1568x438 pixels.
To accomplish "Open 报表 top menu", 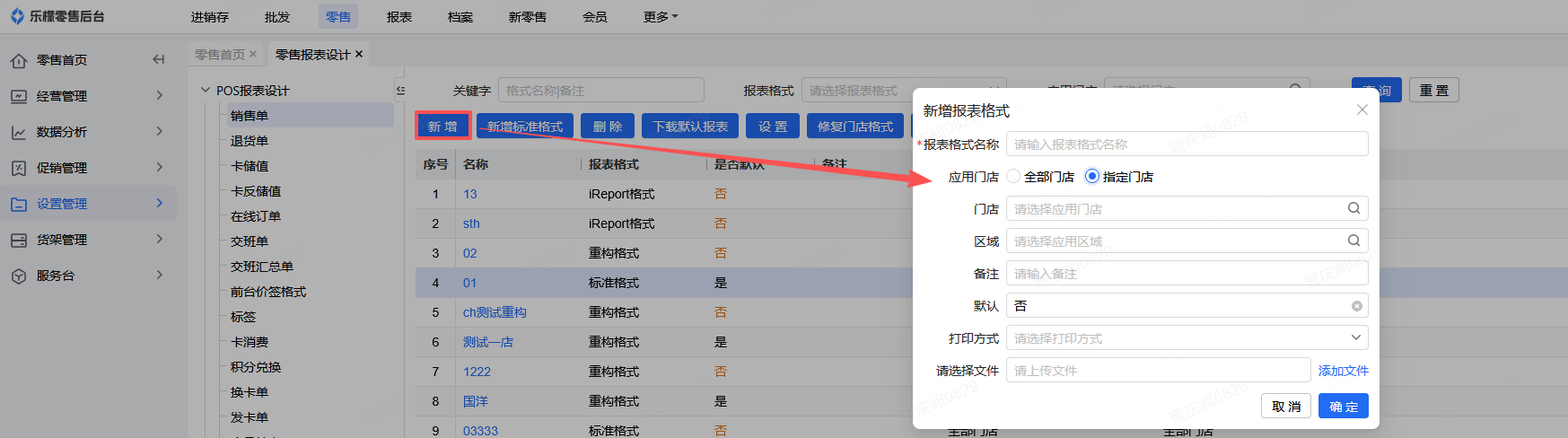I will [x=399, y=16].
